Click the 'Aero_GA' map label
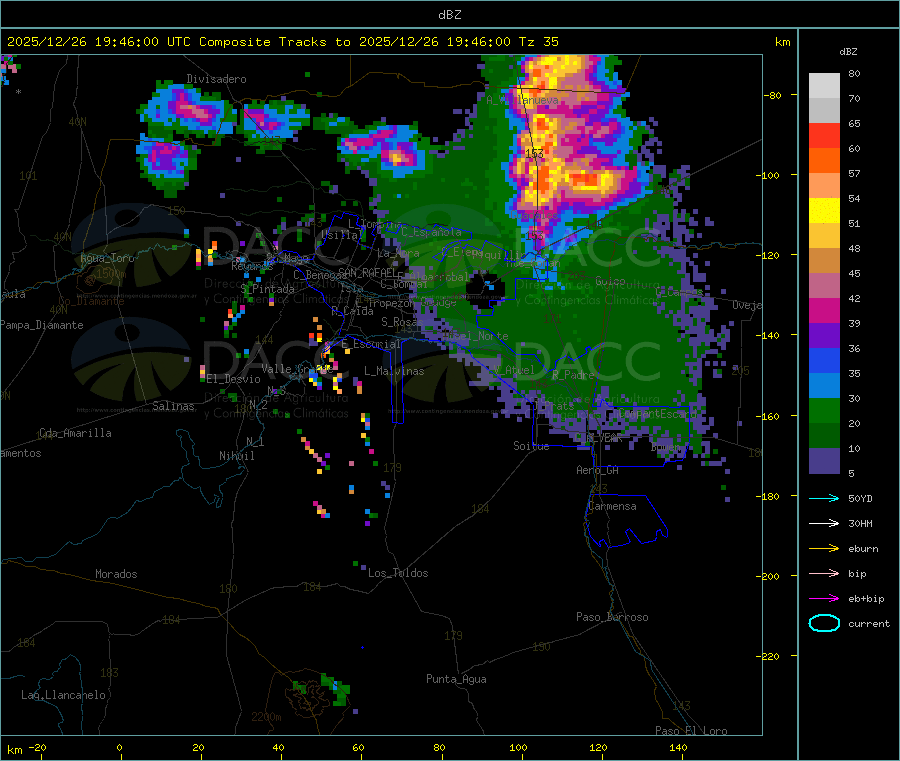The image size is (900, 761). pos(597,471)
